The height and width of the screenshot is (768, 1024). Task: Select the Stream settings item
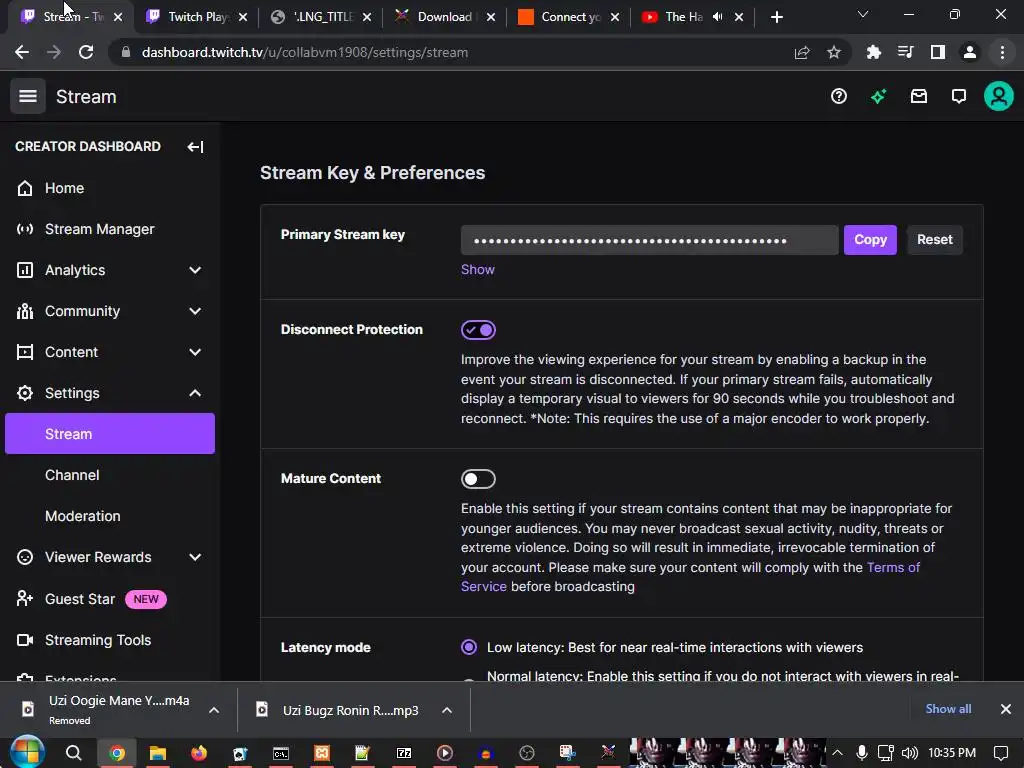[110, 434]
